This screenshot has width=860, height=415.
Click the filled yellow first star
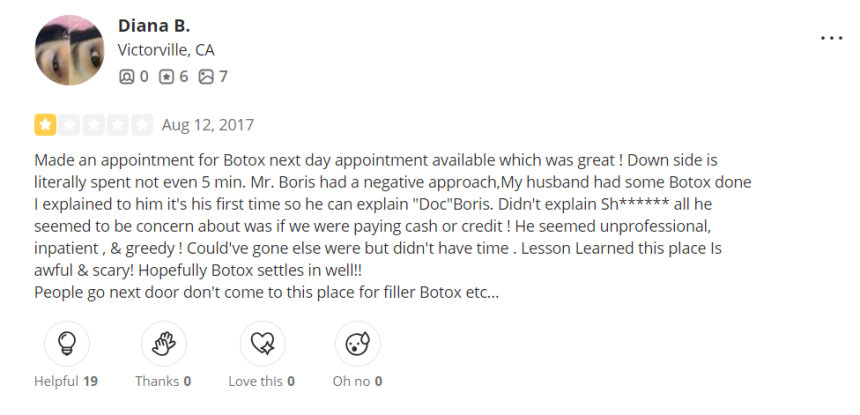(x=45, y=125)
